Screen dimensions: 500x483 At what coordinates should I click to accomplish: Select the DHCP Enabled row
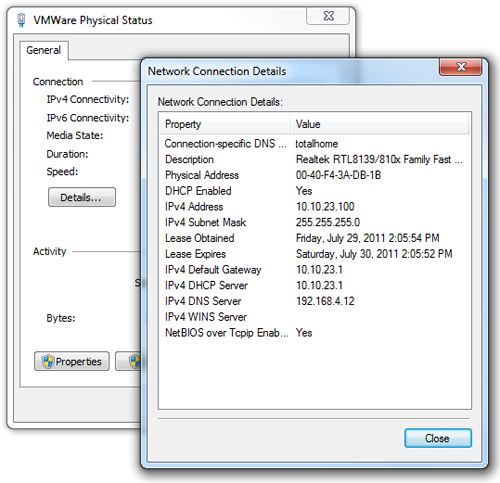[x=314, y=191]
